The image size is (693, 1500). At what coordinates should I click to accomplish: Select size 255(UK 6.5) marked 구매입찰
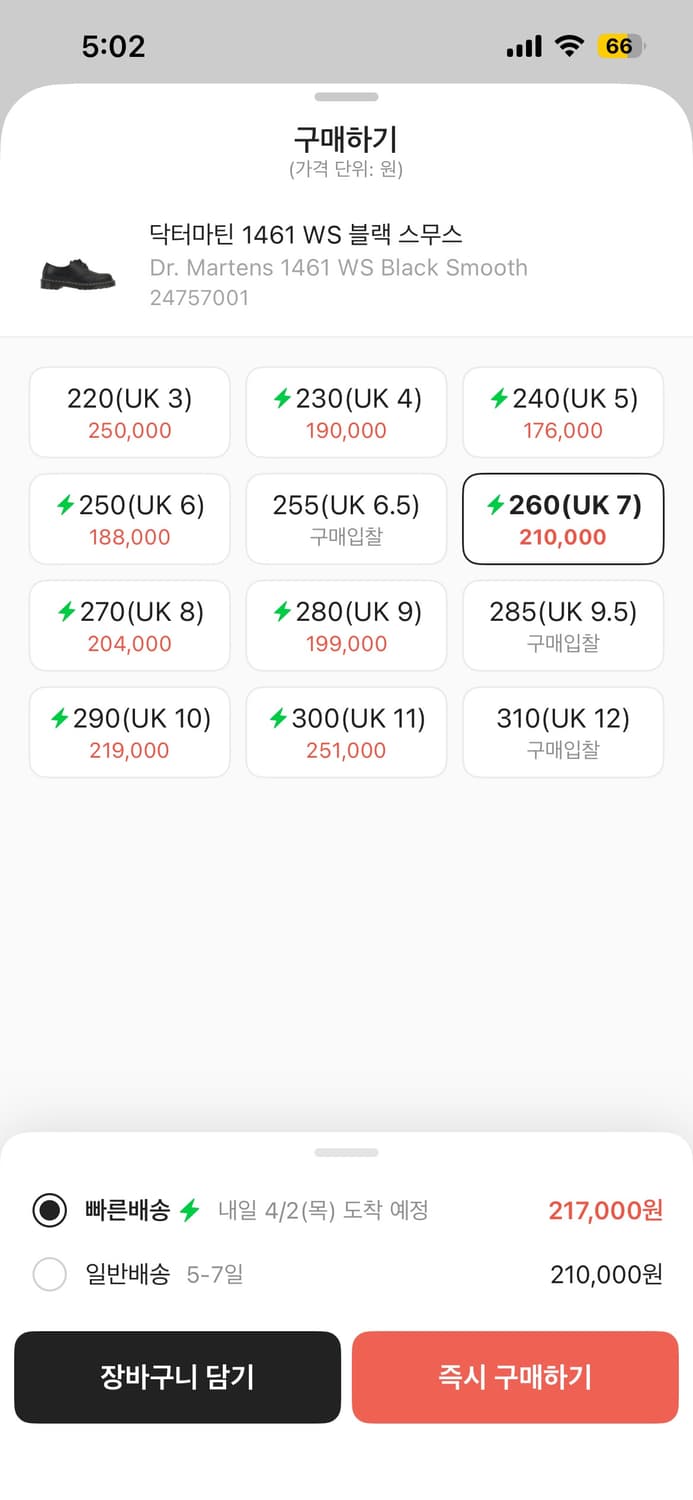tap(346, 519)
